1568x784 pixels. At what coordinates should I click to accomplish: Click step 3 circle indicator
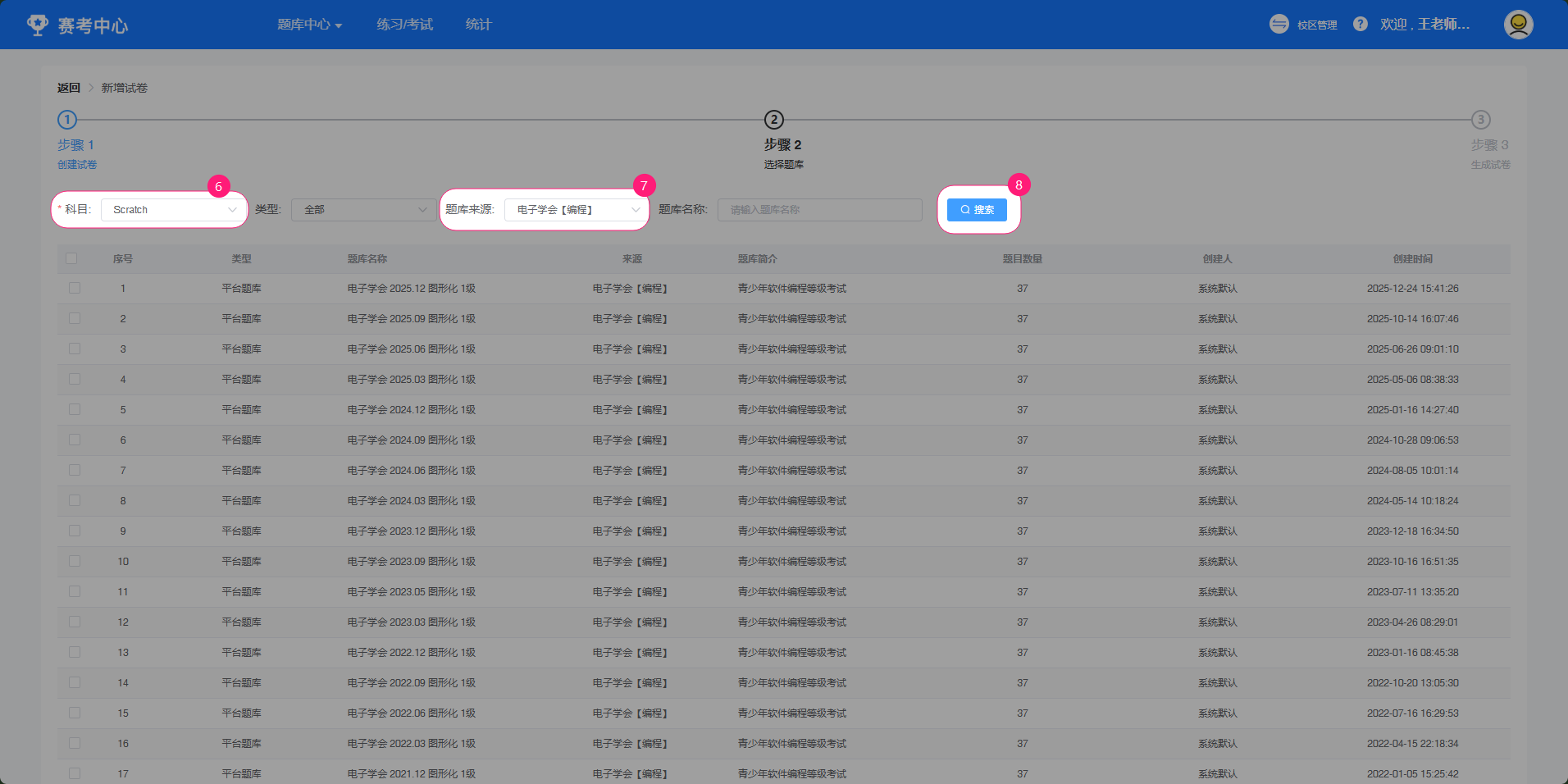(1479, 120)
